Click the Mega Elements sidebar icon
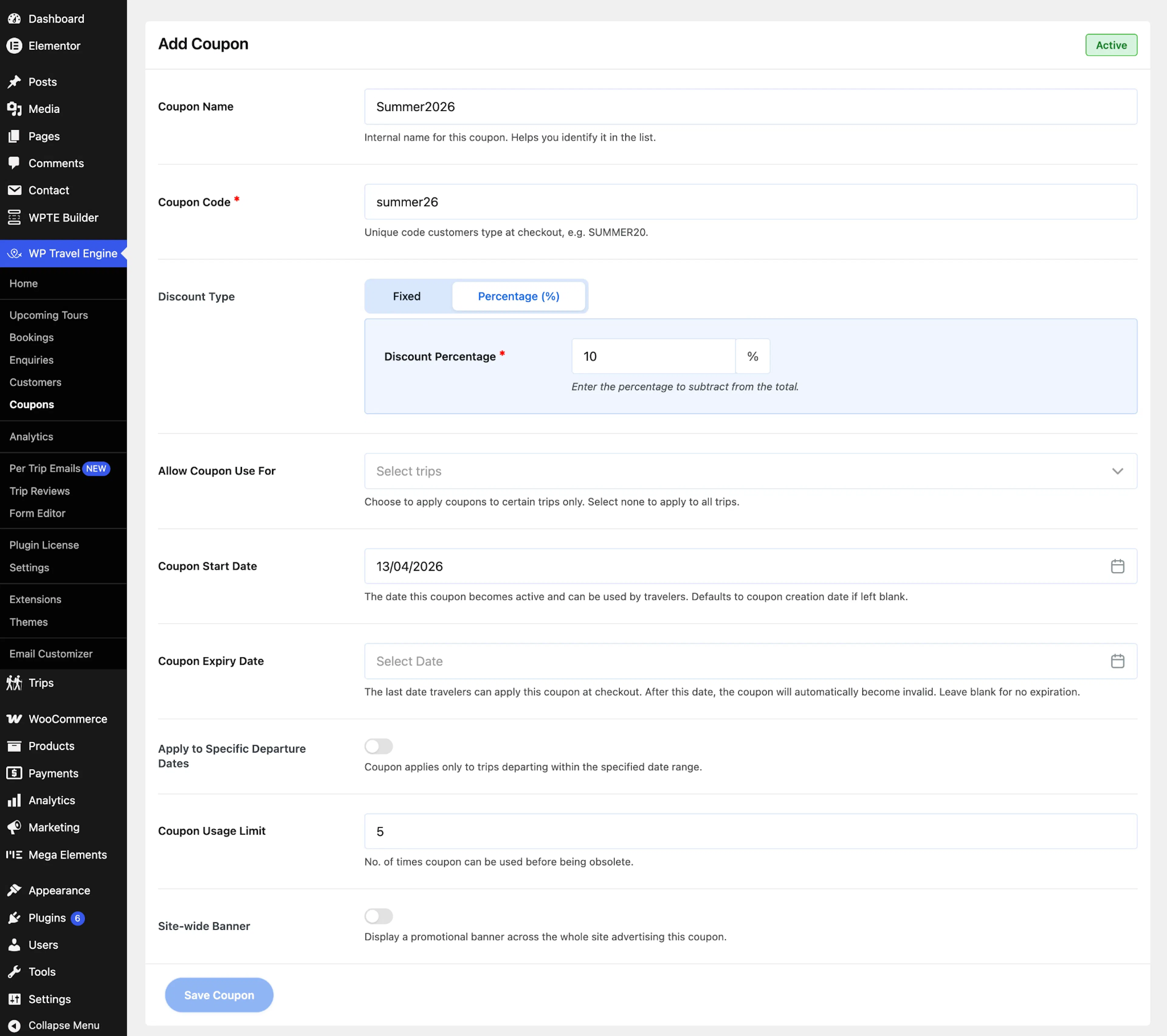 pos(14,855)
